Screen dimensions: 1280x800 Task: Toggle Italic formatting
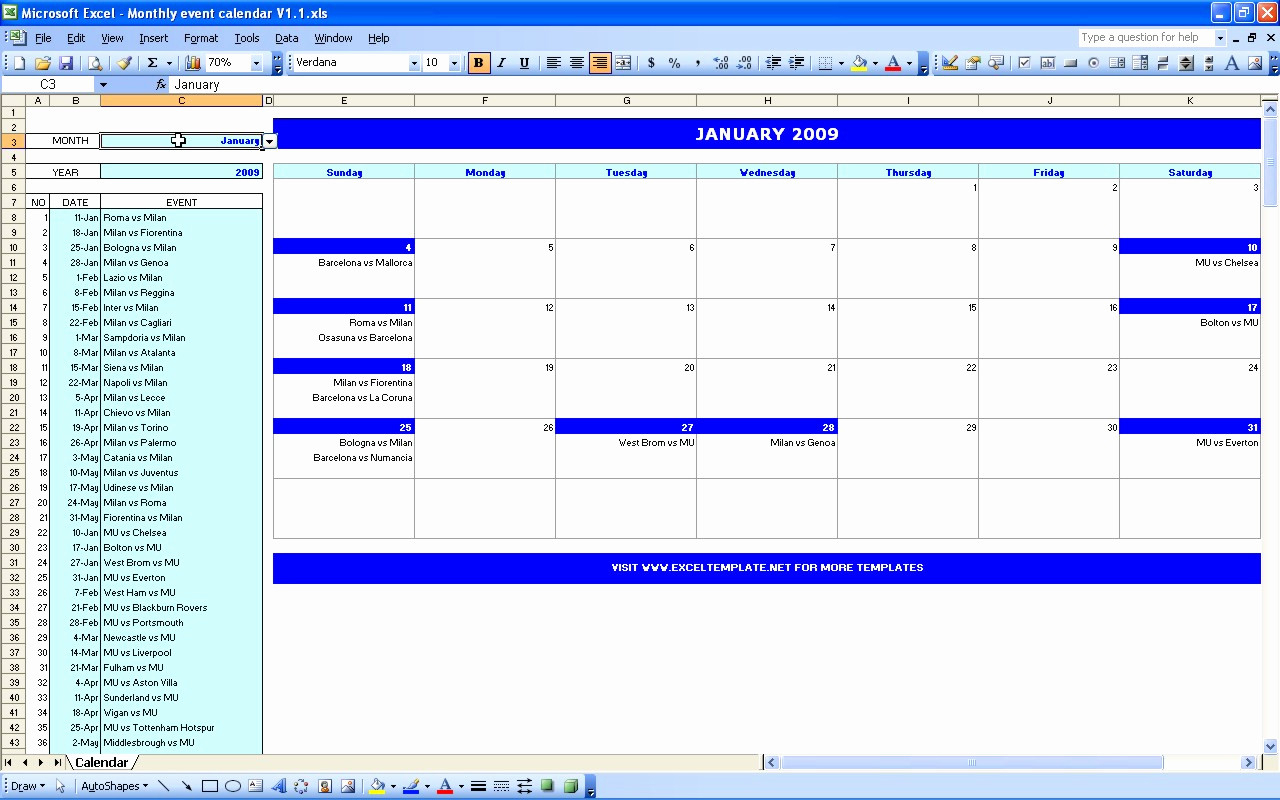(501, 63)
